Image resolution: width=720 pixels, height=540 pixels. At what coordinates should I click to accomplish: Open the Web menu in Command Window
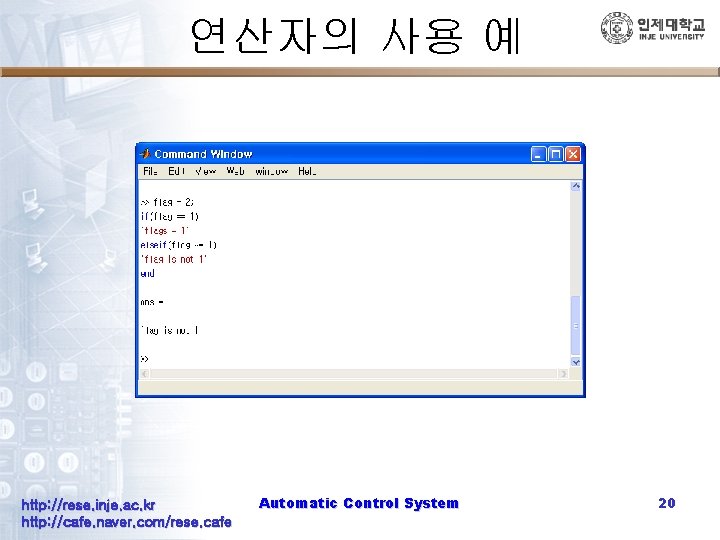(x=235, y=171)
